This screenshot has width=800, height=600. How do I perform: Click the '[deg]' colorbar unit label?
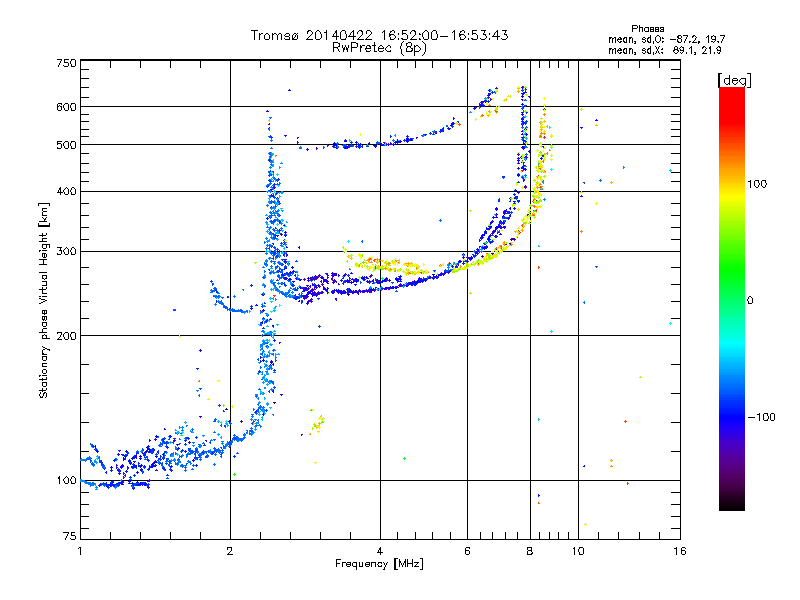click(734, 81)
